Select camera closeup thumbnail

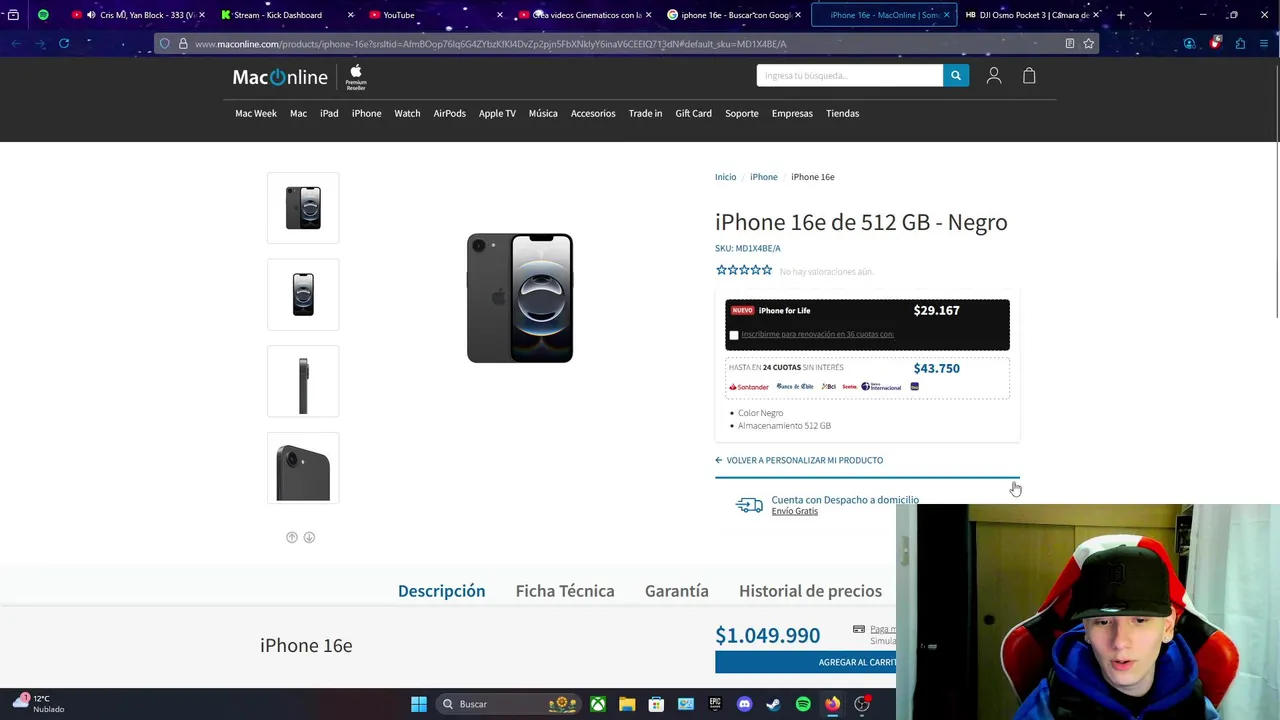[303, 469]
